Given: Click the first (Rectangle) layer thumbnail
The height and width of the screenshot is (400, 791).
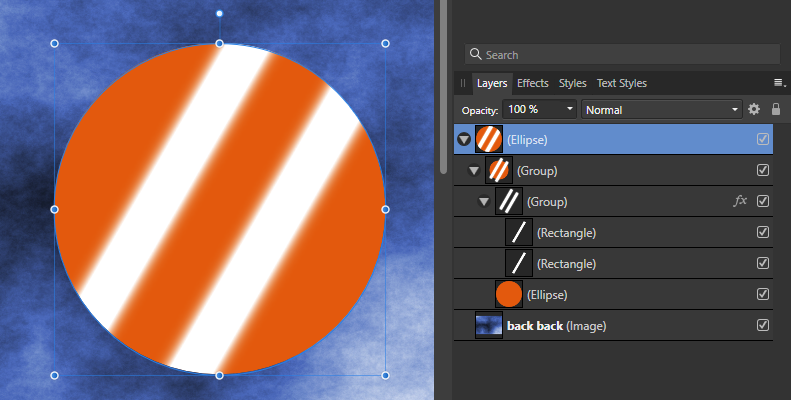Looking at the screenshot, I should pyautogui.click(x=519, y=232).
